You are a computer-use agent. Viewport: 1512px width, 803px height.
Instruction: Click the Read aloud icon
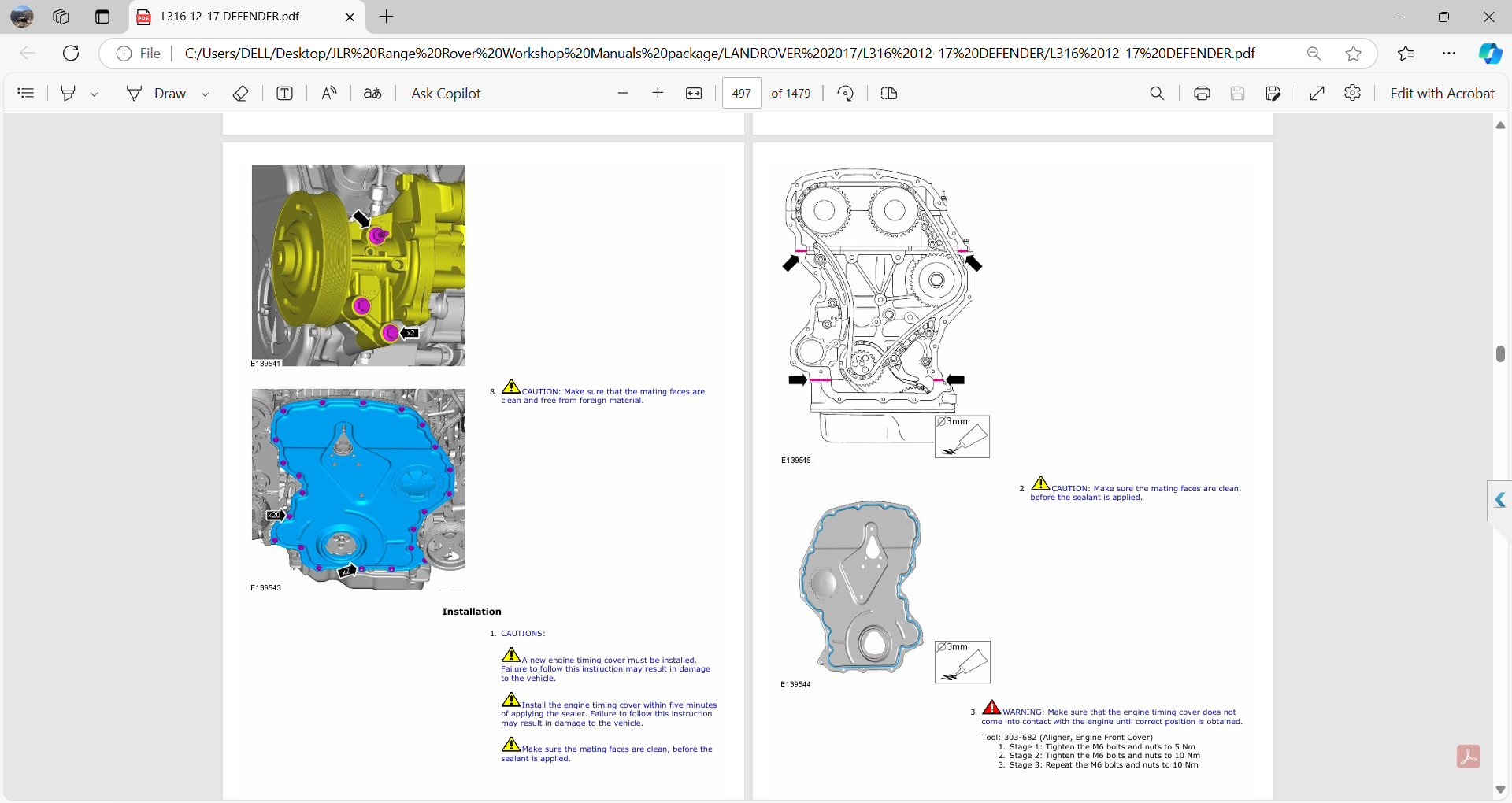click(x=329, y=93)
